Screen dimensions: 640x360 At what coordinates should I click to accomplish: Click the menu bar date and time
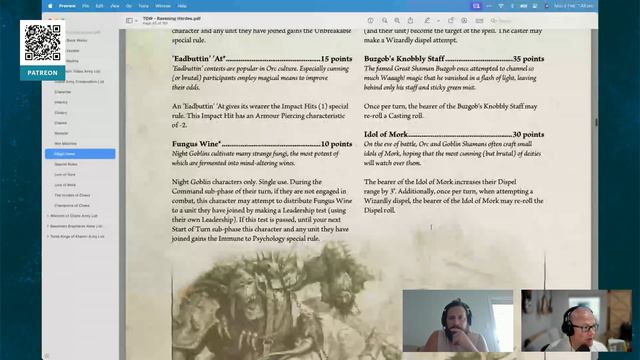point(573,6)
